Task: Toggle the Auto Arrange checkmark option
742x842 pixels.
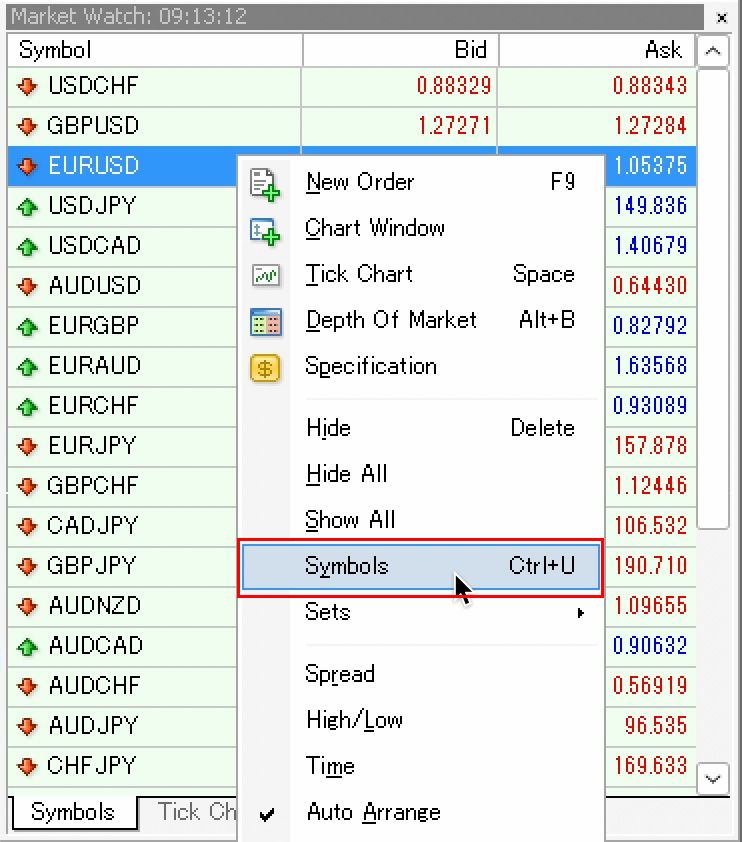Action: pos(373,812)
